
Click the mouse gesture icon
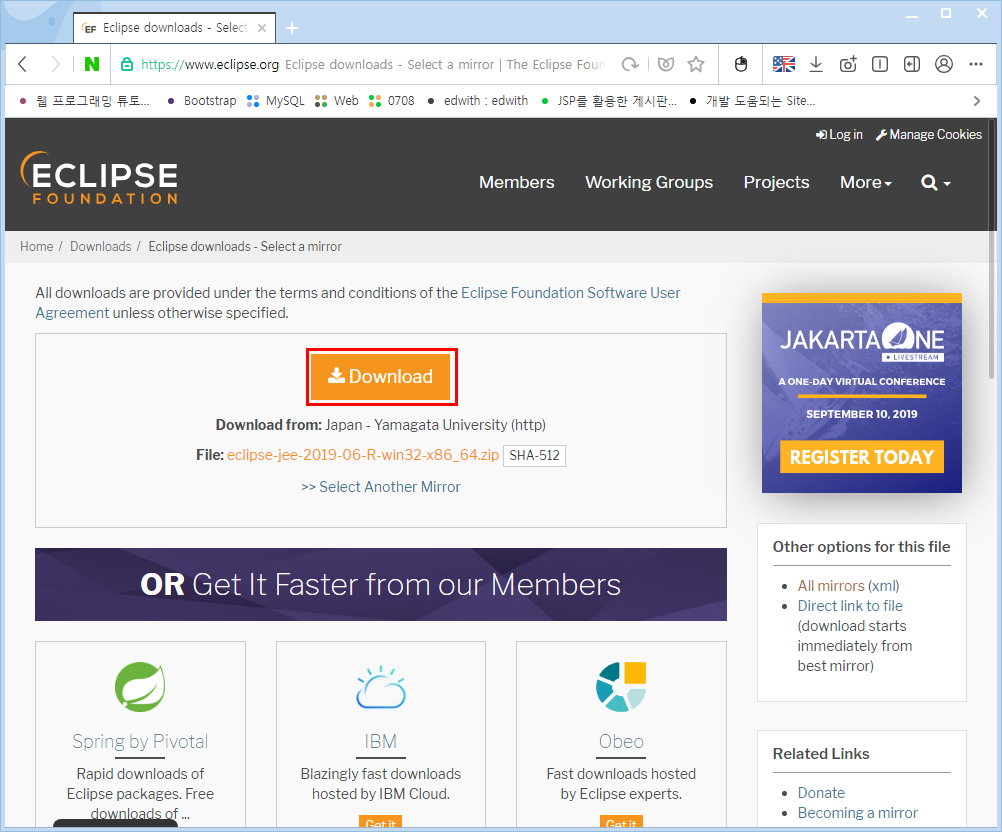pyautogui.click(x=741, y=64)
